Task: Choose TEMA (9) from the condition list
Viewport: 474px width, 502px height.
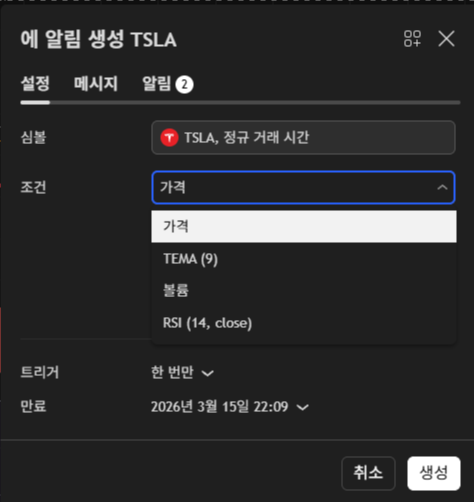Action: click(304, 259)
